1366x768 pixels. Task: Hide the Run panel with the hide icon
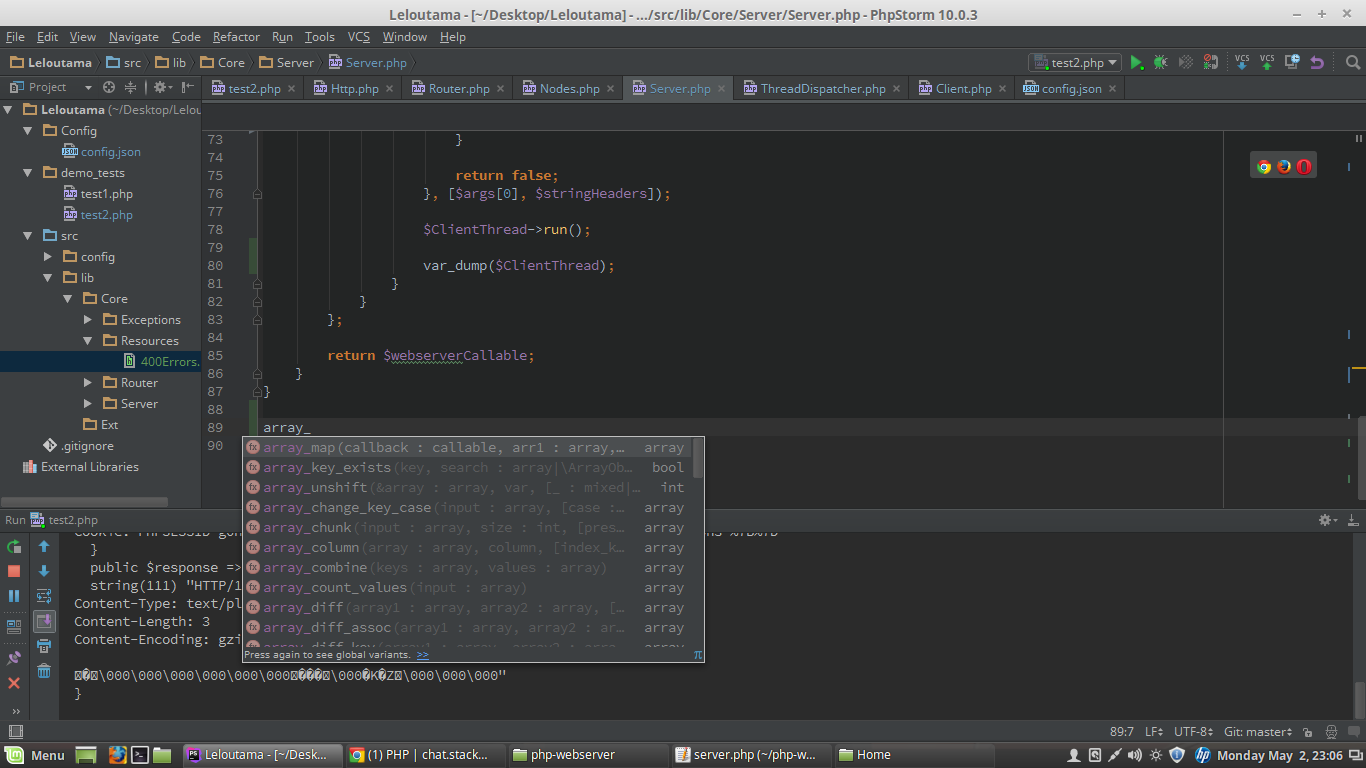click(1353, 520)
